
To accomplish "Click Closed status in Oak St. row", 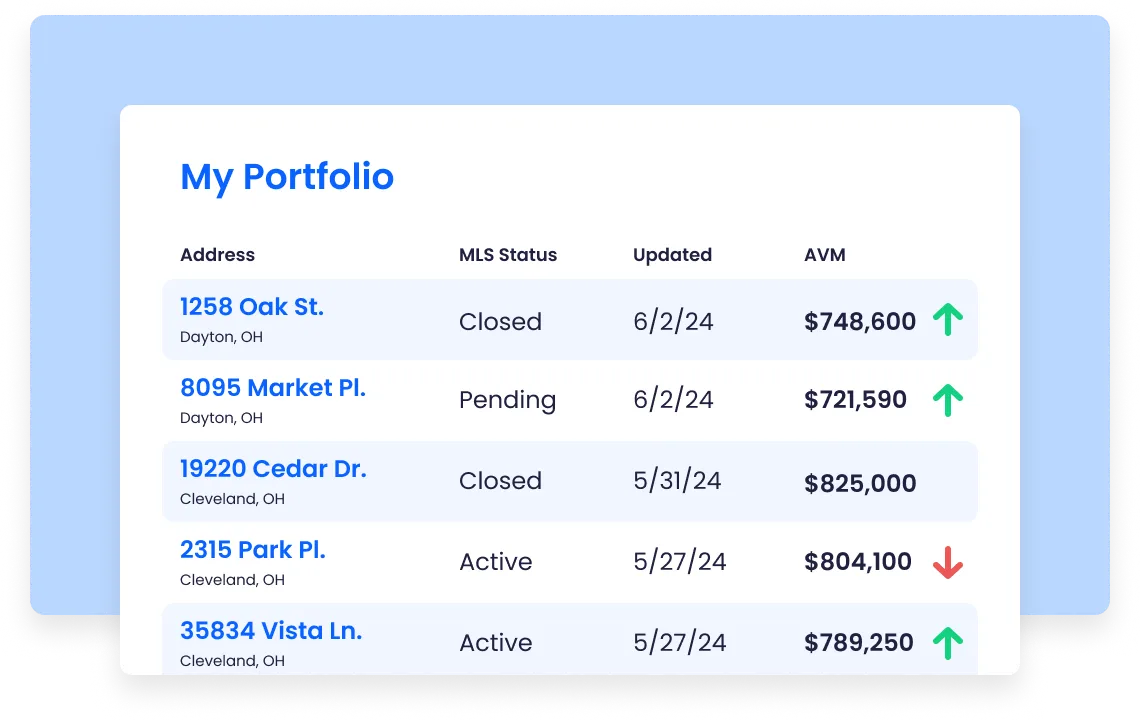I will point(500,321).
